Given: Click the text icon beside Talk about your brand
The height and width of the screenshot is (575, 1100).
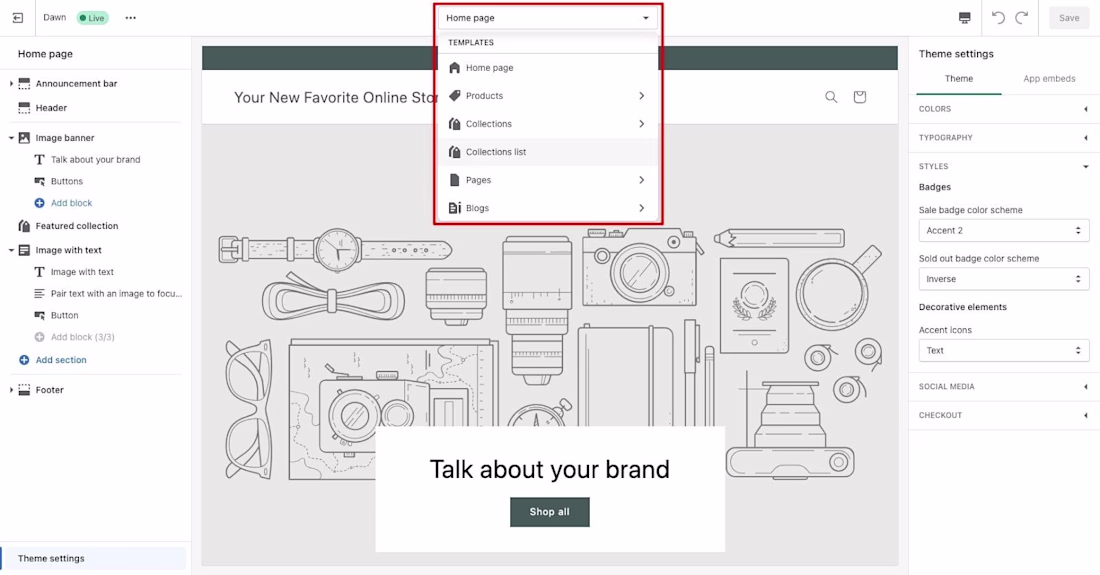Looking at the screenshot, I should [39, 160].
